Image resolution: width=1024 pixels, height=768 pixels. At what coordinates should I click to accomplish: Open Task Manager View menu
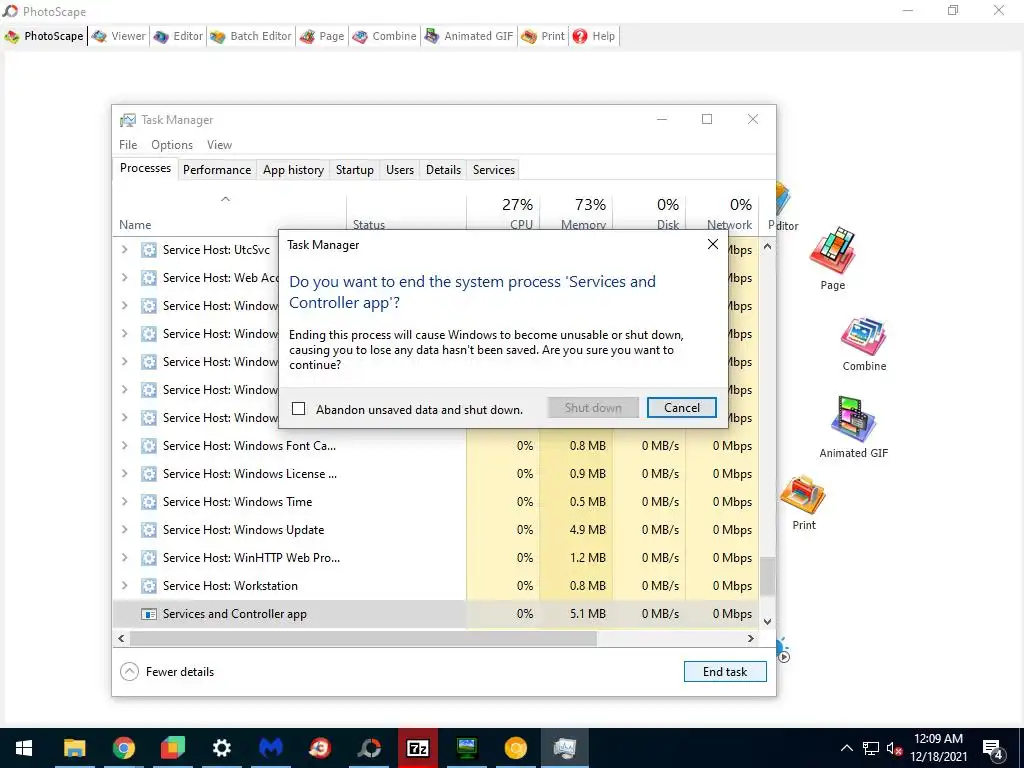[x=219, y=144]
